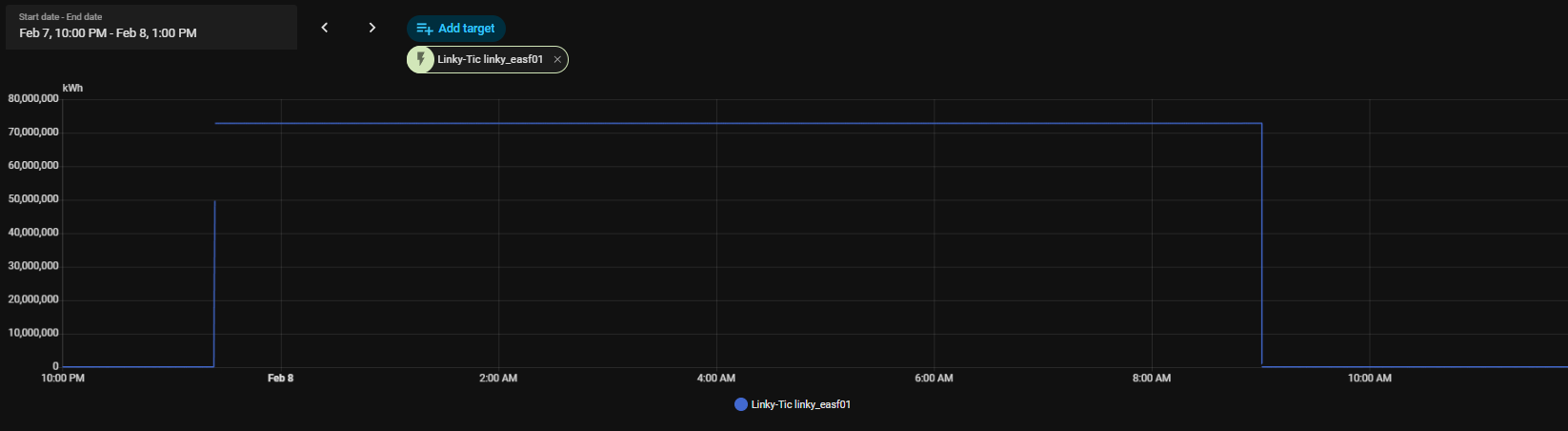Click the 10:00 PM time axis label
Image resolution: width=1568 pixels, height=431 pixels.
63,379
